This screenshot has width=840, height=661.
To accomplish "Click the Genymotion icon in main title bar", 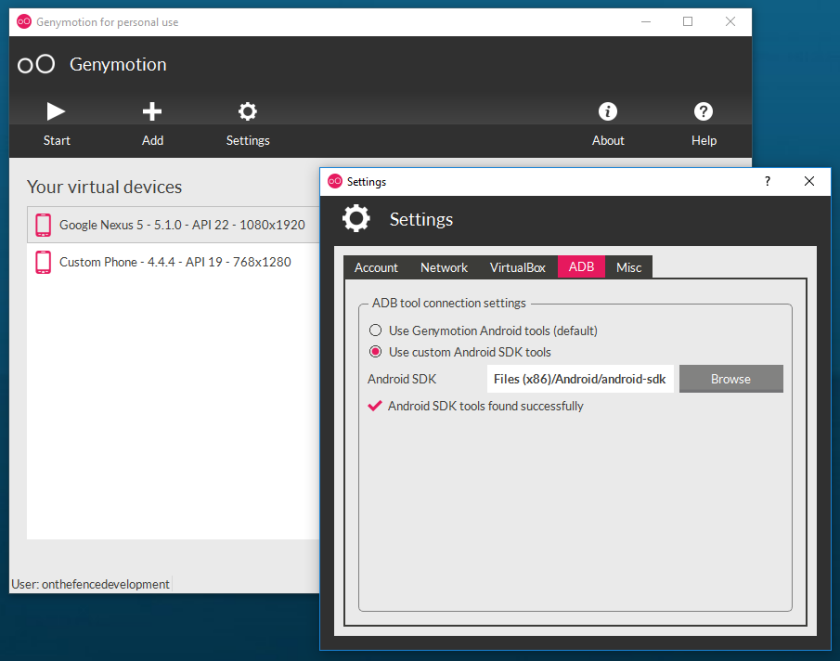I will (24, 21).
